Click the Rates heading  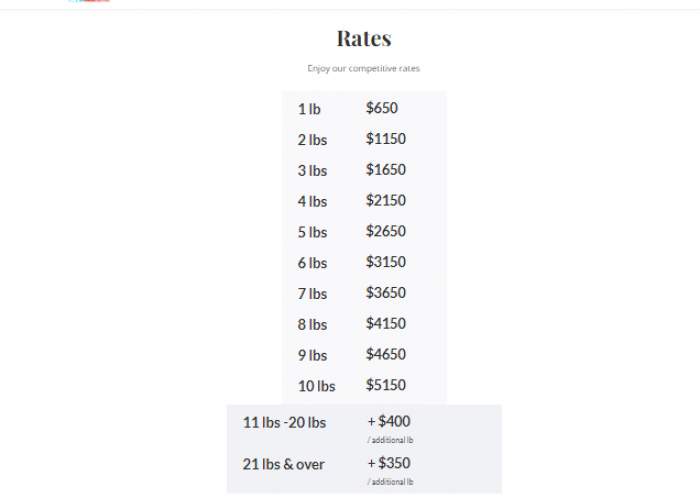pos(364,38)
